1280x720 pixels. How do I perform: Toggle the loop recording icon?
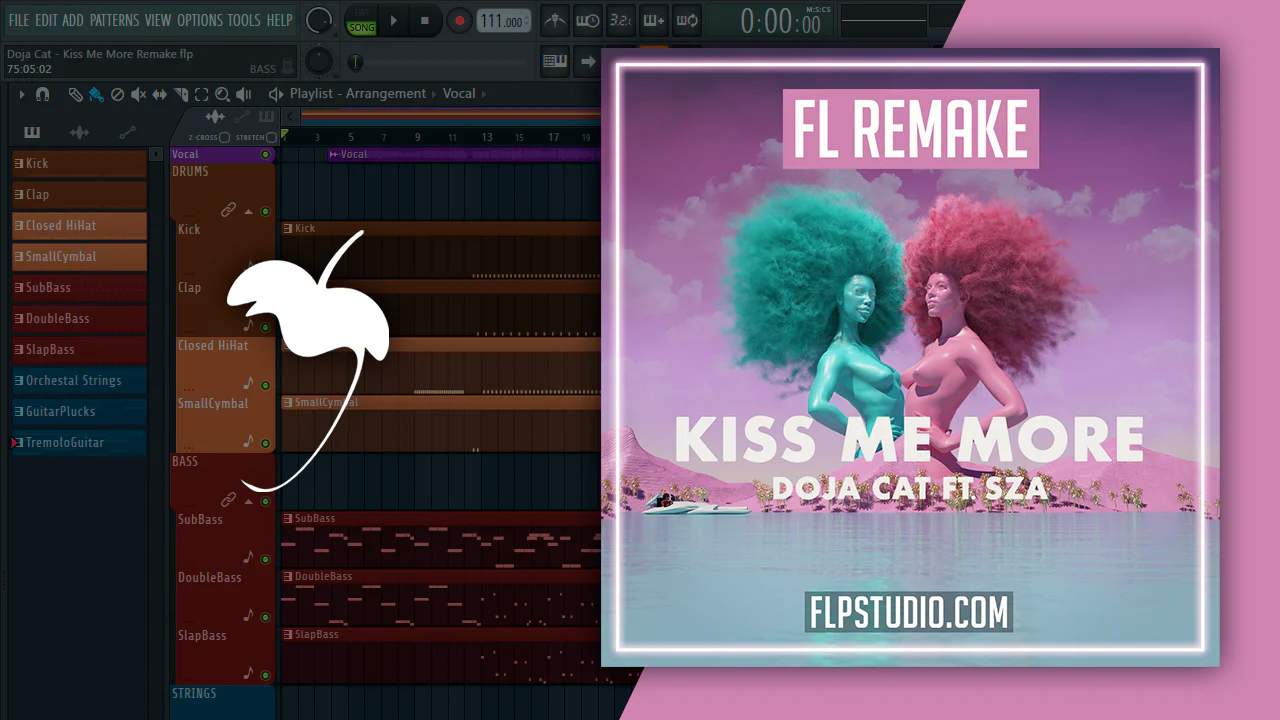(687, 20)
